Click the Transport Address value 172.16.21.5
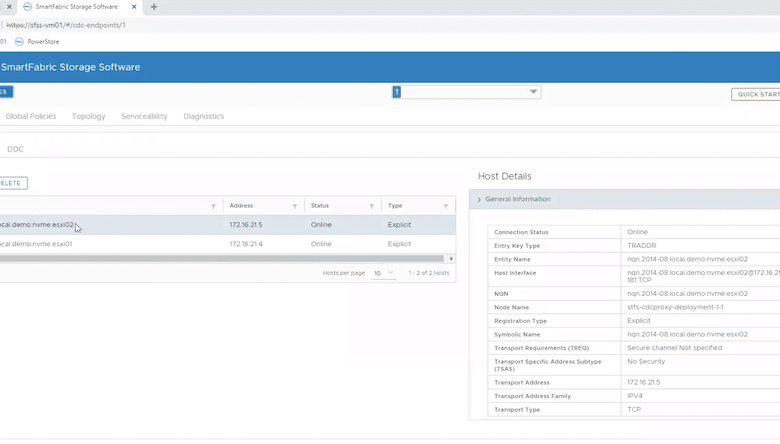The width and height of the screenshot is (780, 444). coord(643,382)
